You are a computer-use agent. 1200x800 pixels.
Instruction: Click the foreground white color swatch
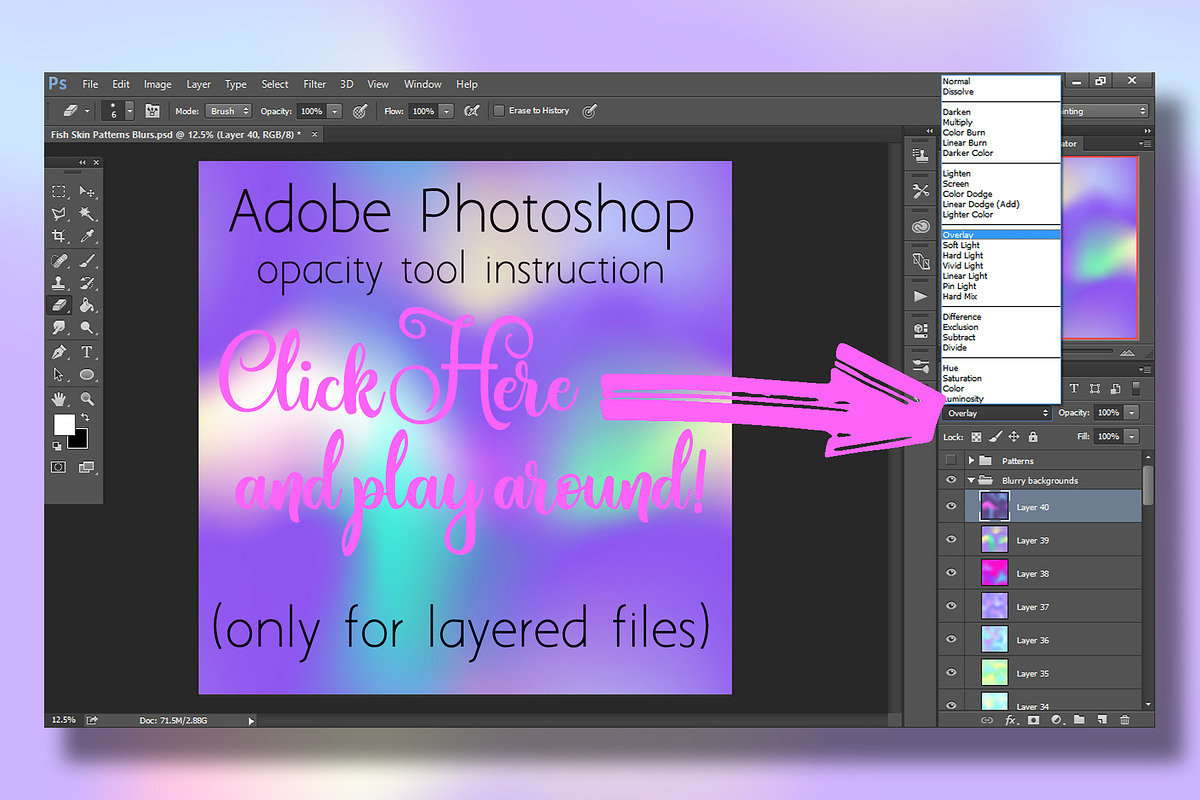(63, 424)
